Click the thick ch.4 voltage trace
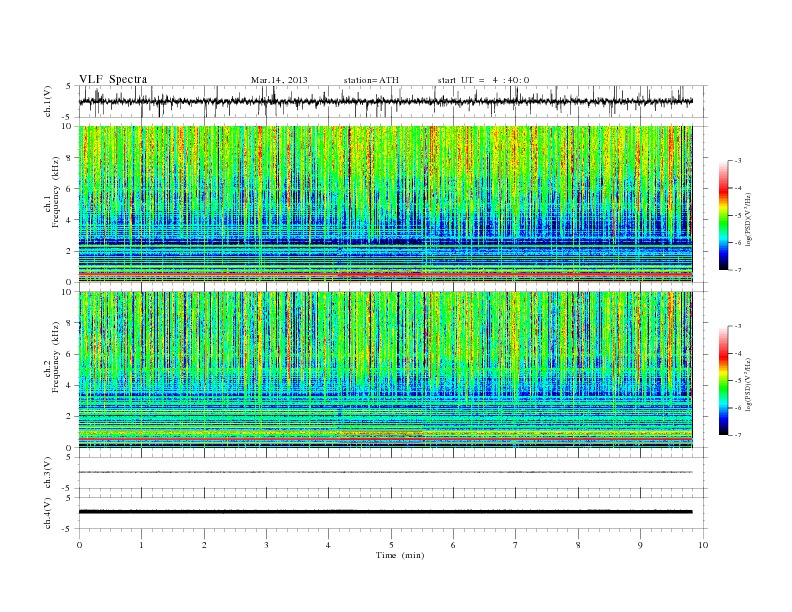Screen dimensions: 792x612 pyautogui.click(x=385, y=512)
